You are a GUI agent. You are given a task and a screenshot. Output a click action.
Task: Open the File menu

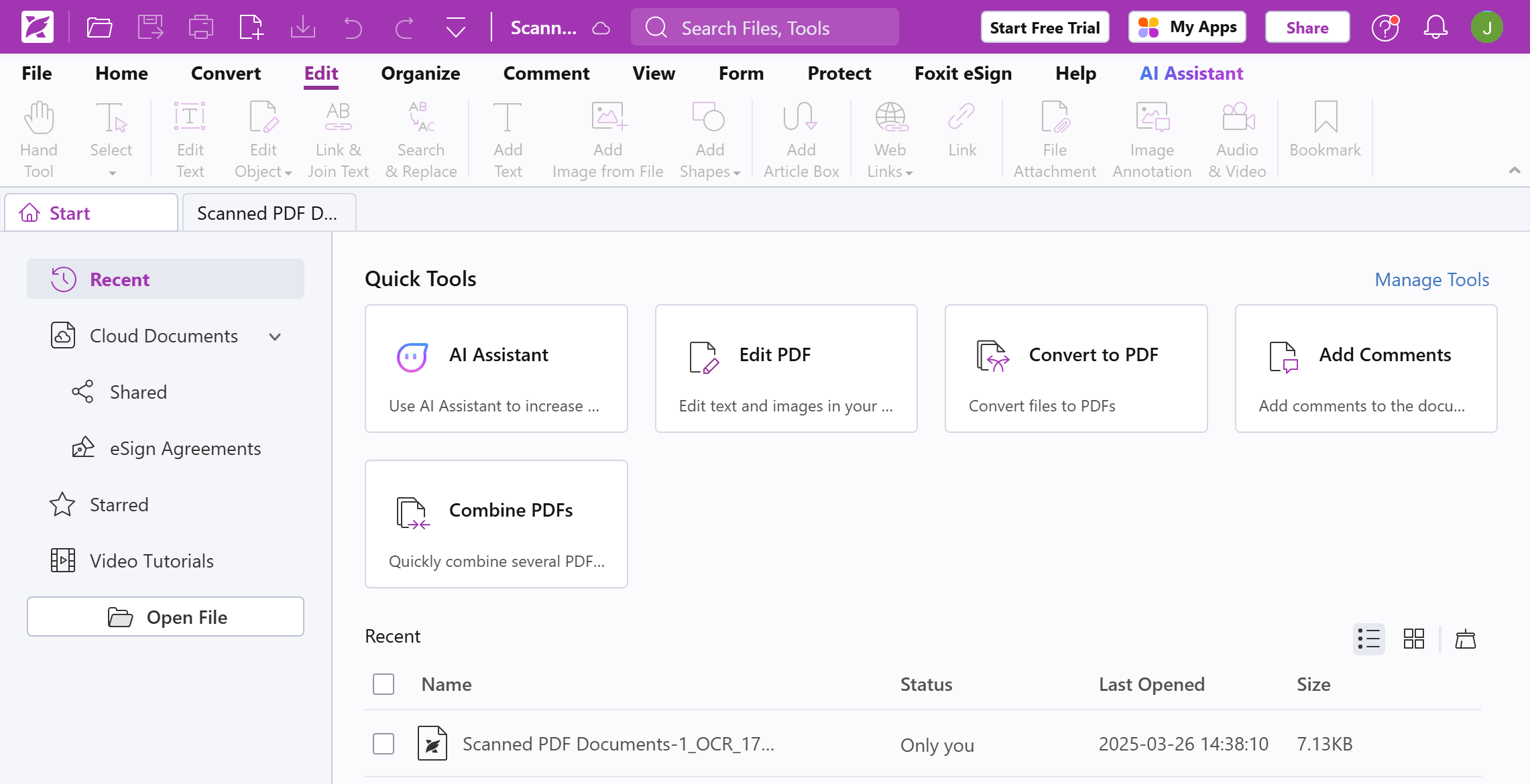tap(37, 73)
